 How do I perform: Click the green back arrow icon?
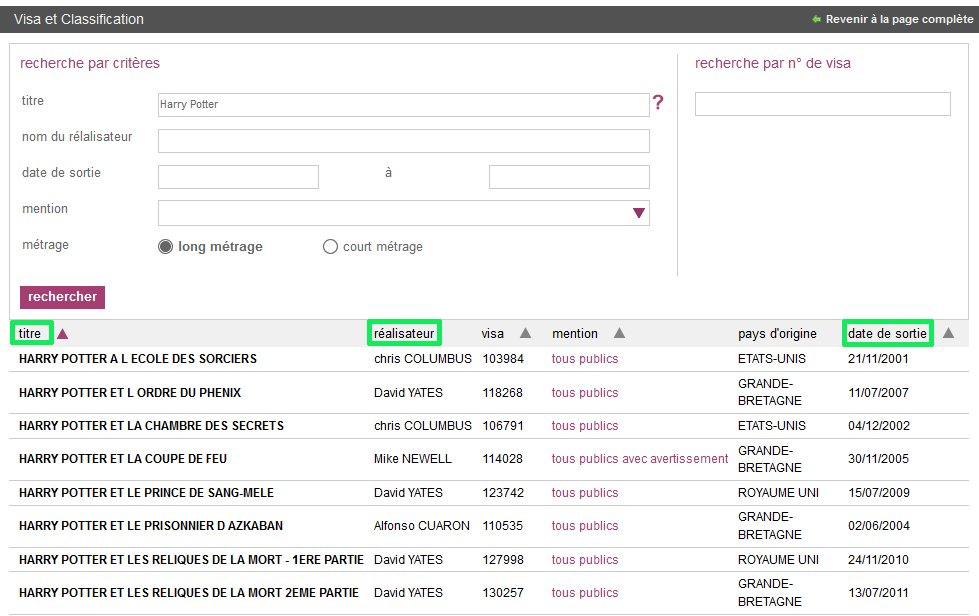(x=816, y=19)
